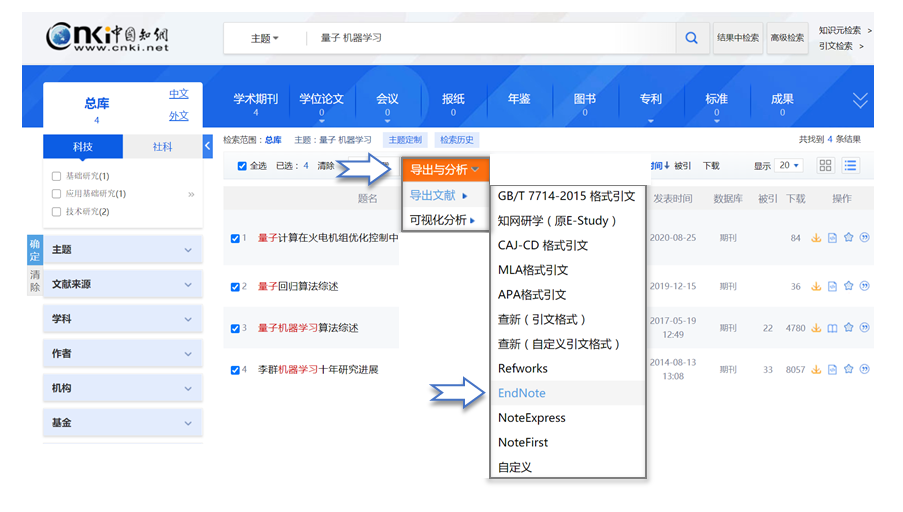
Task: Click 清除 to clear selections
Action: 325,166
